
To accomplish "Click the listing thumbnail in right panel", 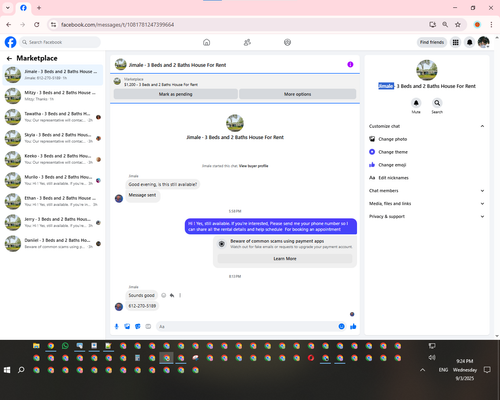I will click(x=427, y=70).
